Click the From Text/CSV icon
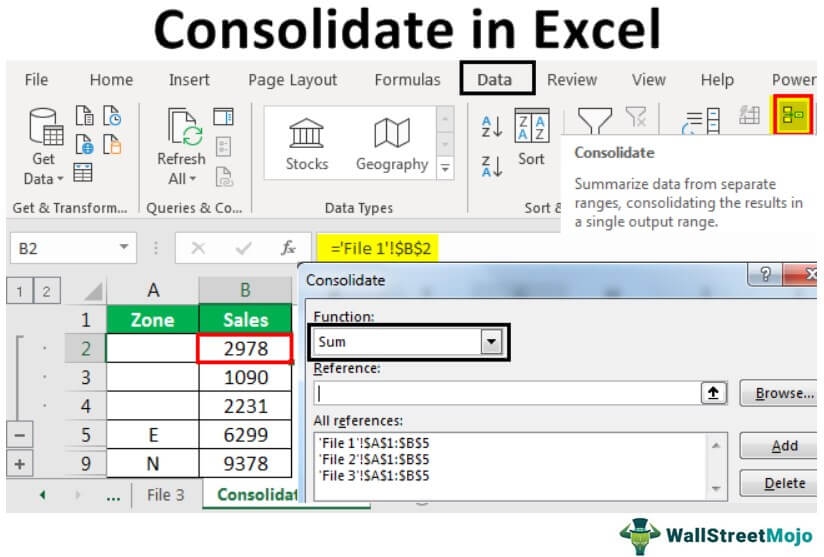This screenshot has height=557, width=824. [x=84, y=115]
